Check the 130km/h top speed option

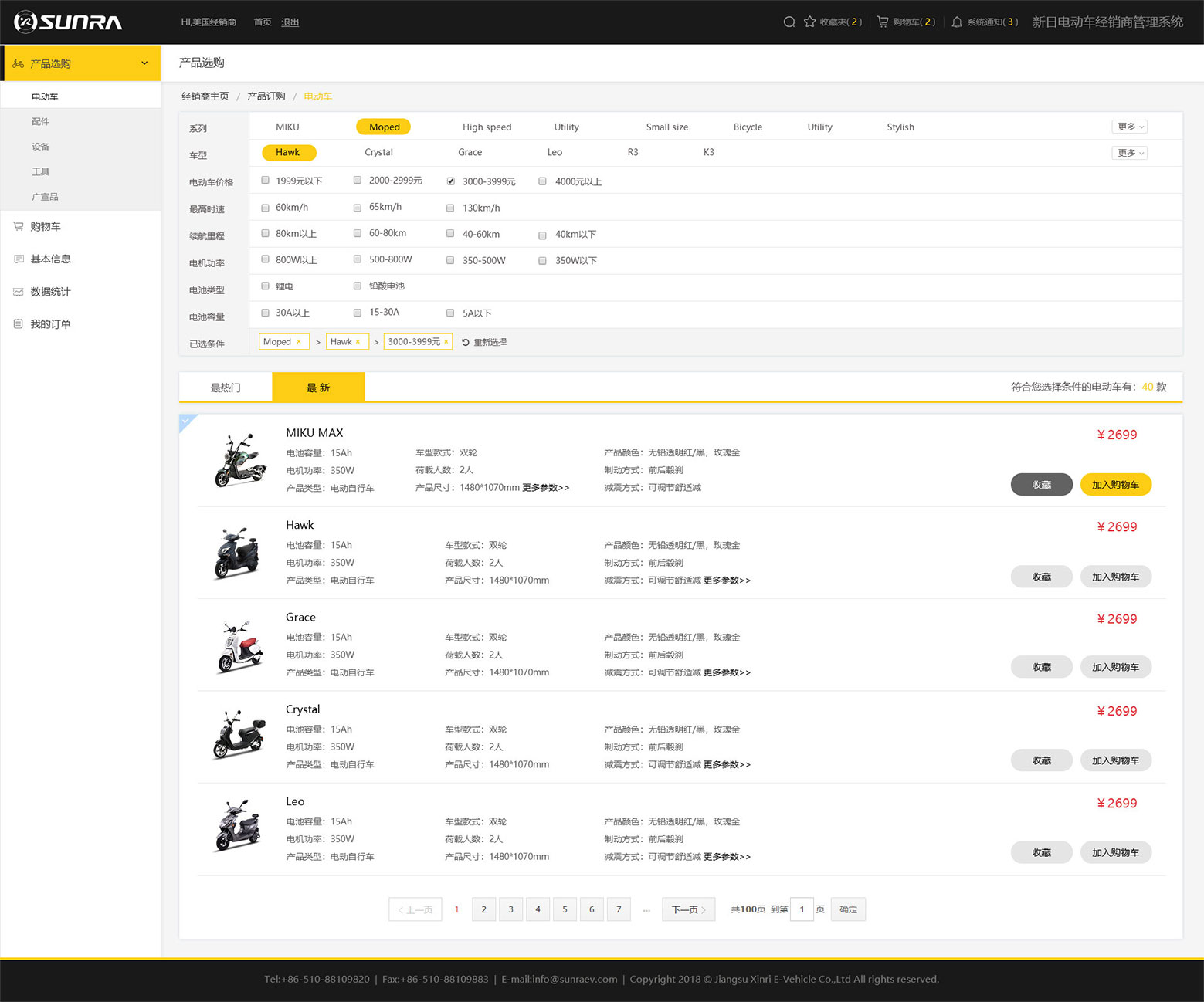click(x=450, y=208)
